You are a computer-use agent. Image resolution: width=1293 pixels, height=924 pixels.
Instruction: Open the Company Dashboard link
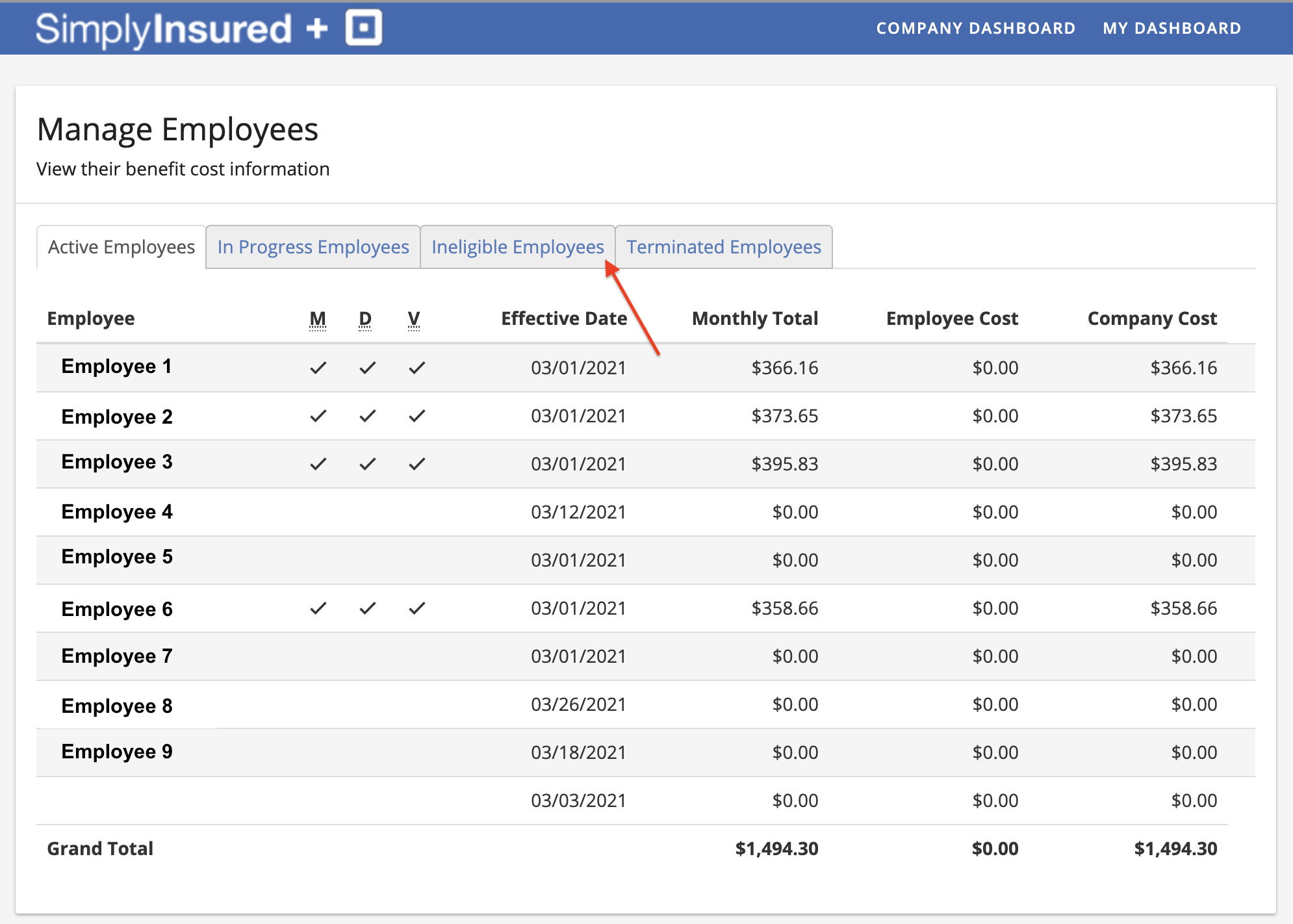coord(976,28)
